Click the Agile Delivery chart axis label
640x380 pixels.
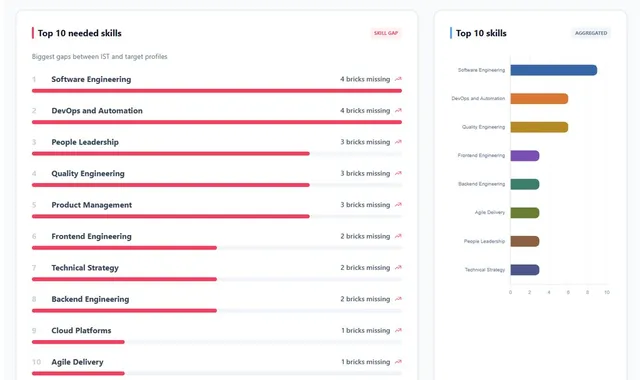[490, 212]
